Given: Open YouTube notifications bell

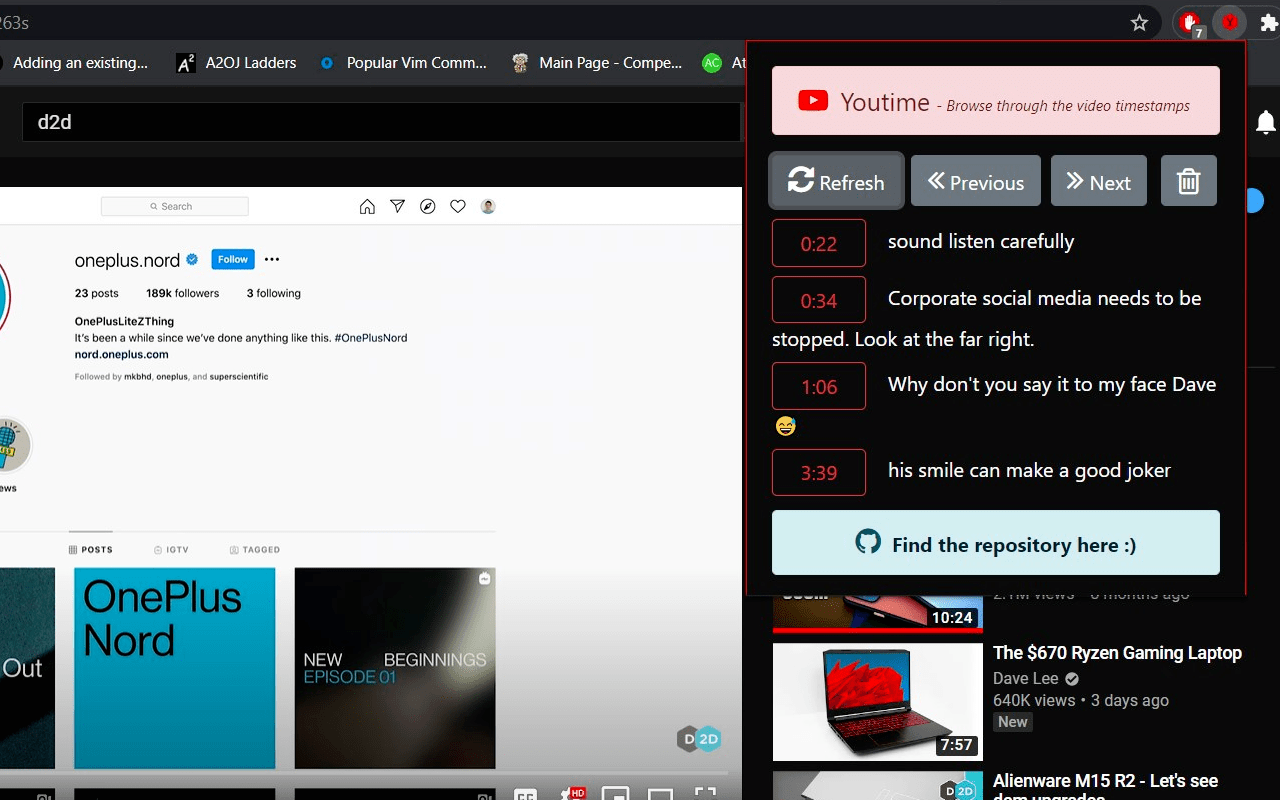Looking at the screenshot, I should pyautogui.click(x=1266, y=122).
